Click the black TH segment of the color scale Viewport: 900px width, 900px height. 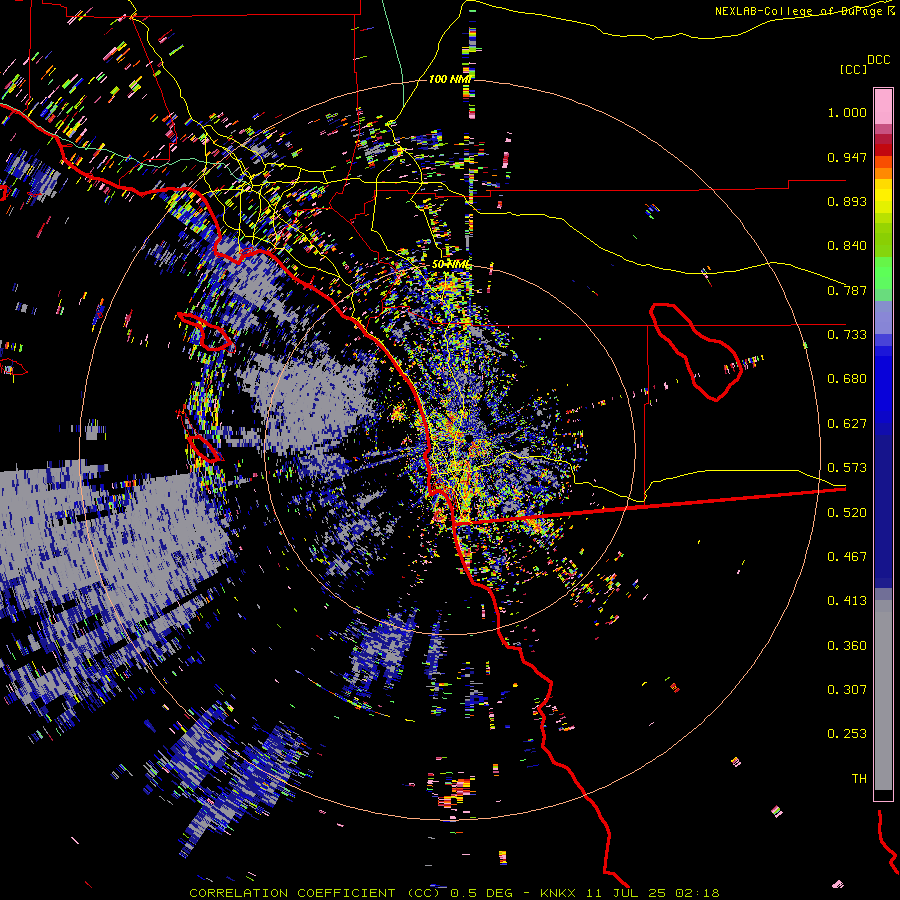[x=883, y=795]
